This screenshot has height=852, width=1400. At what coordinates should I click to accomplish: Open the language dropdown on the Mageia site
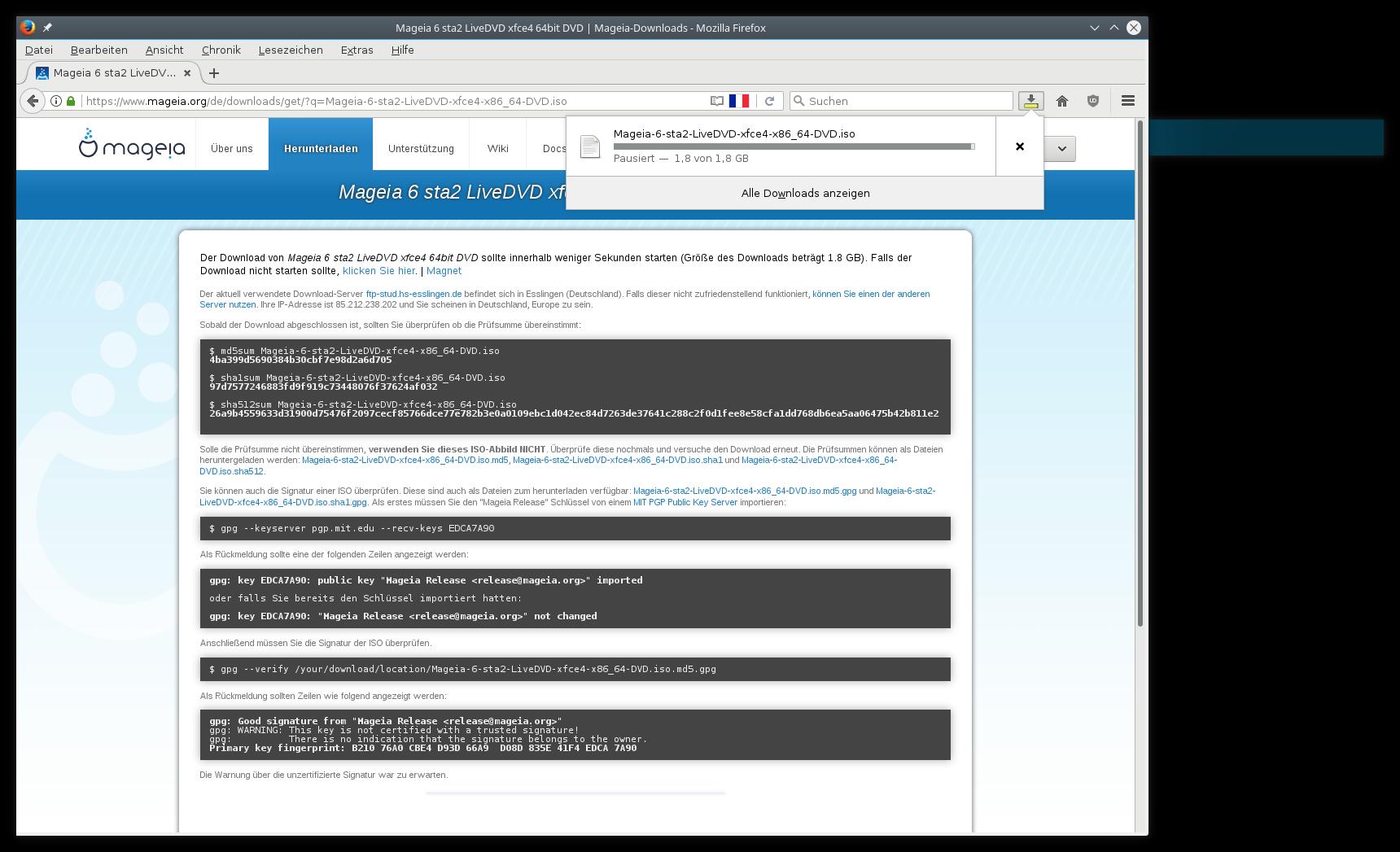(x=1061, y=149)
